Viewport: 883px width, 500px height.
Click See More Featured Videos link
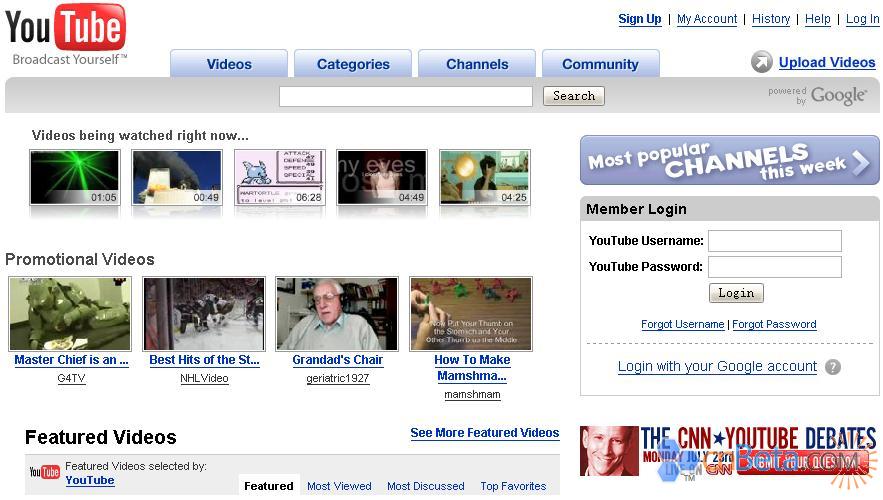click(485, 433)
